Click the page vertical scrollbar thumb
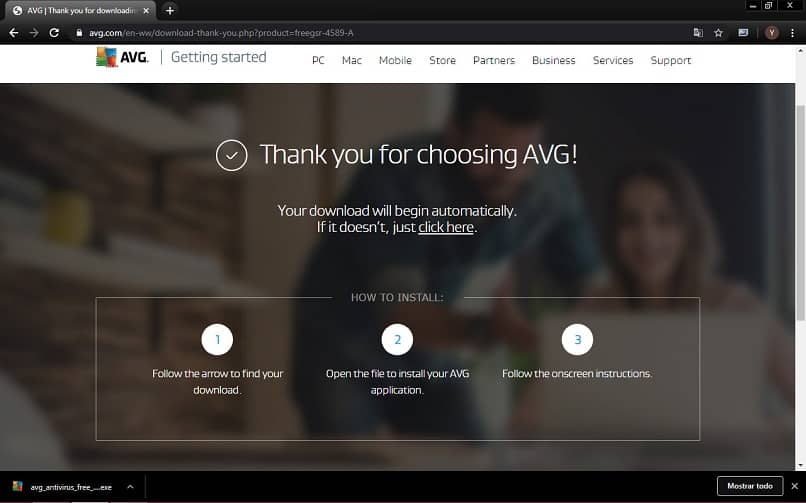This screenshot has width=806, height=503. tap(800, 213)
